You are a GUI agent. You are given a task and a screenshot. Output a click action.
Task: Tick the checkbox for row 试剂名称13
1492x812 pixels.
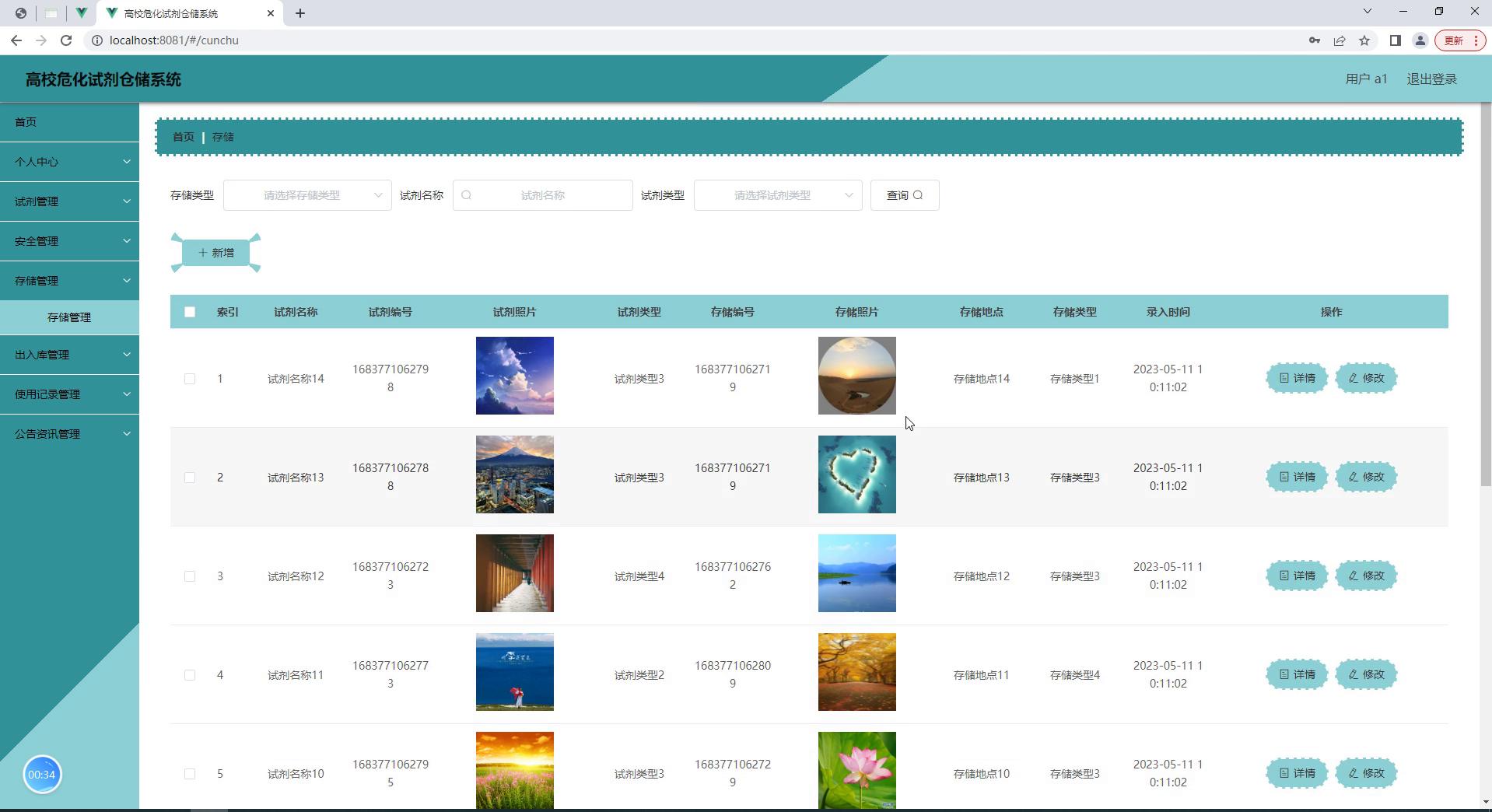click(190, 478)
